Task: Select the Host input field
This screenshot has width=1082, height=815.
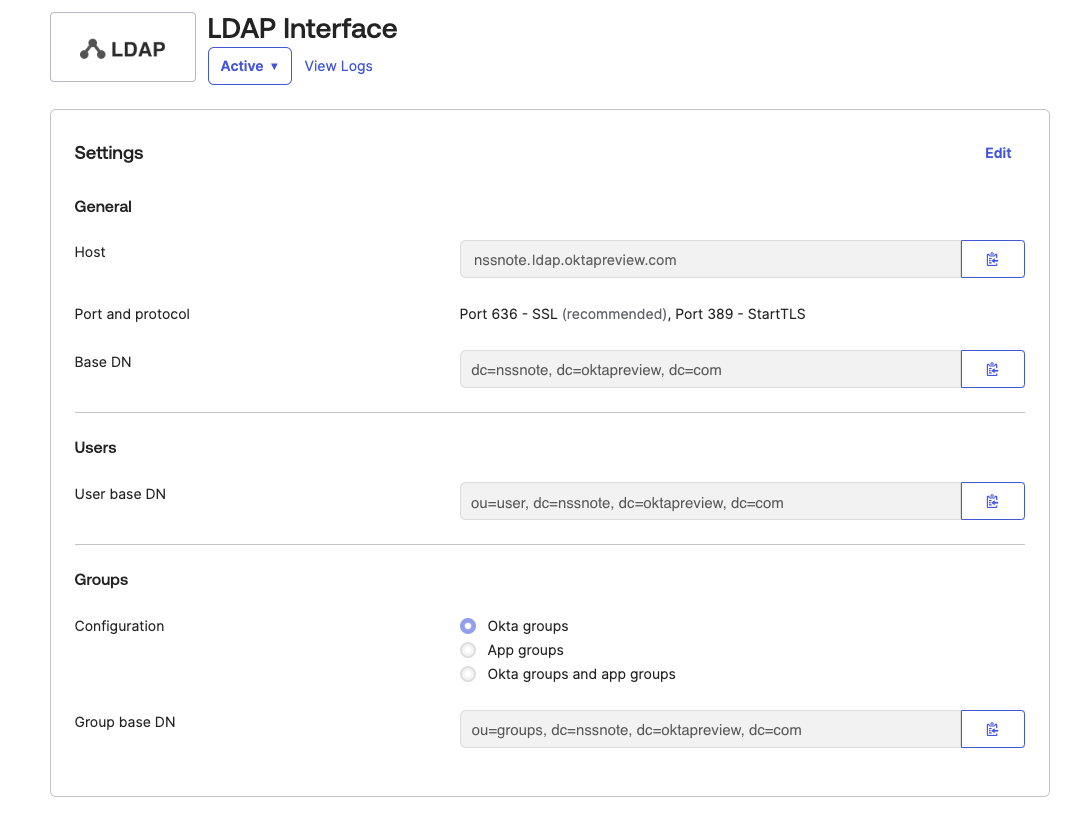Action: 709,258
